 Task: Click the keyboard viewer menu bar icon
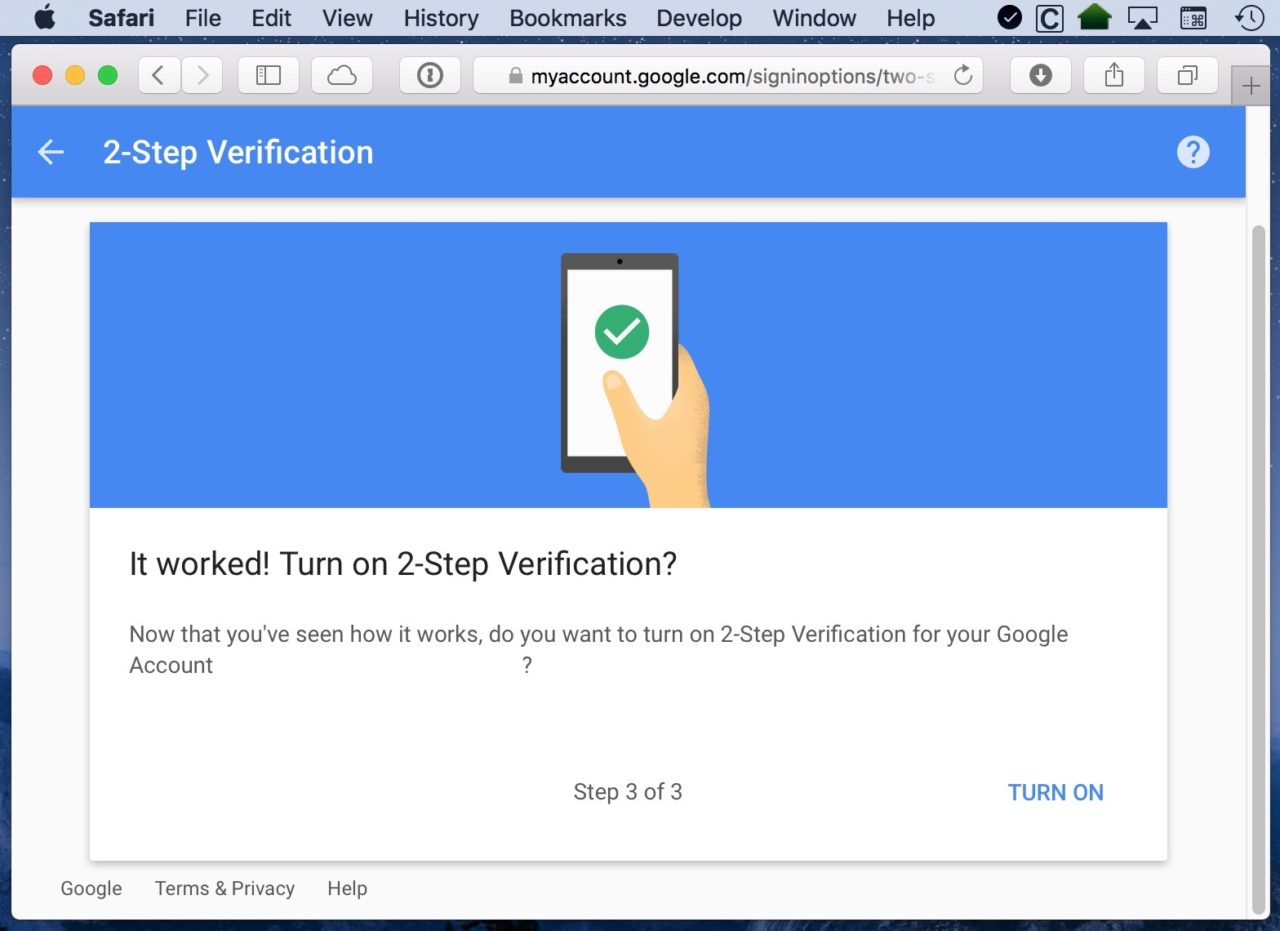click(x=1193, y=18)
